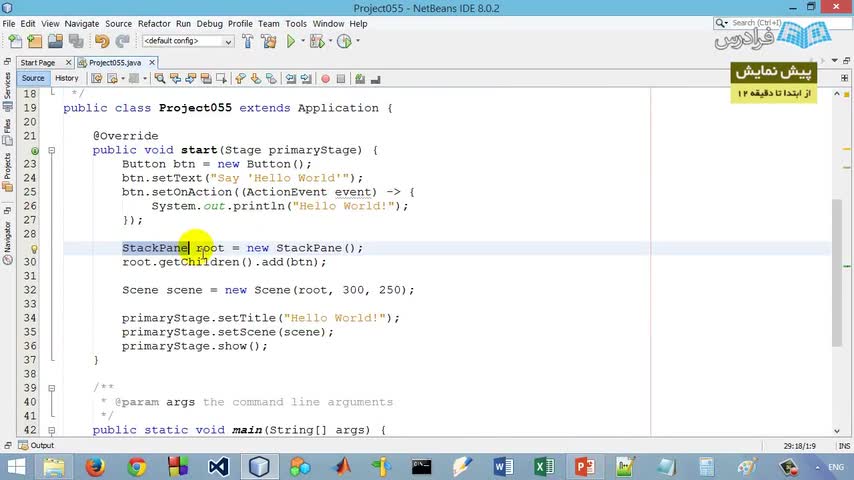The image size is (854, 480).
Task: Click the Redo arrow icon
Action: click(123, 41)
